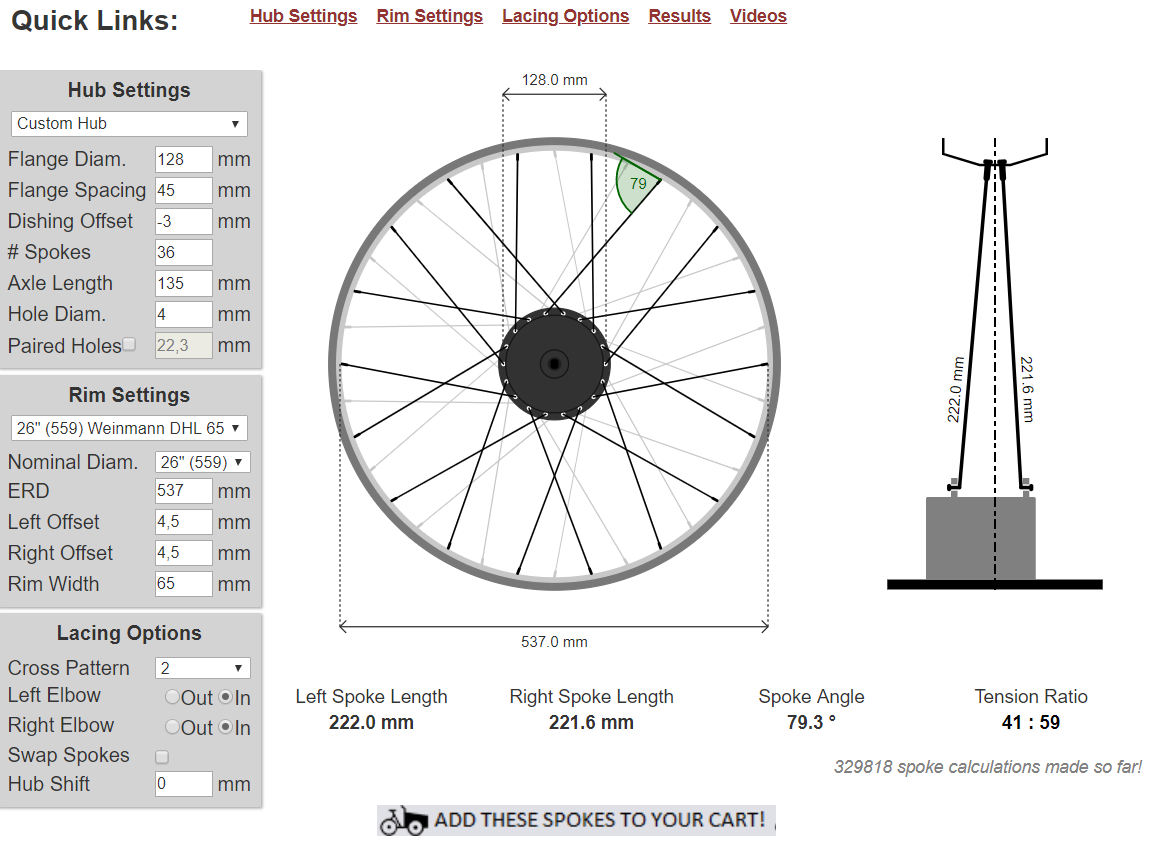The image size is (1163, 857).
Task: Open the Videos quick link
Action: 758,16
